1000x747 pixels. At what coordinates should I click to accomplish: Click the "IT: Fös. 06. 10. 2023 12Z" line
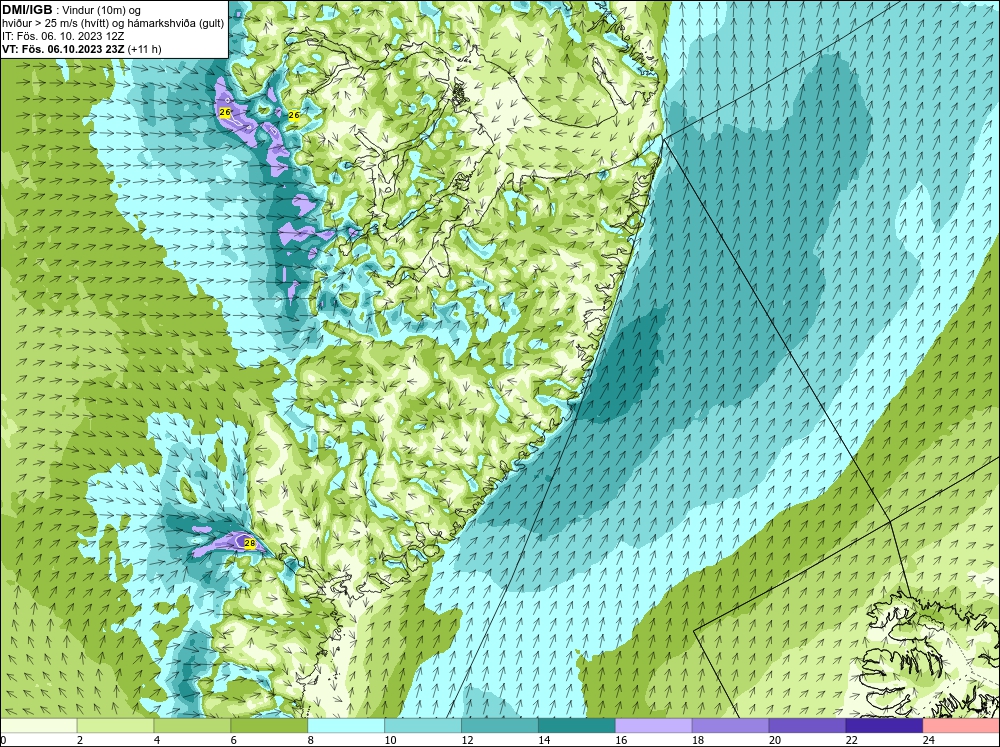(63, 36)
